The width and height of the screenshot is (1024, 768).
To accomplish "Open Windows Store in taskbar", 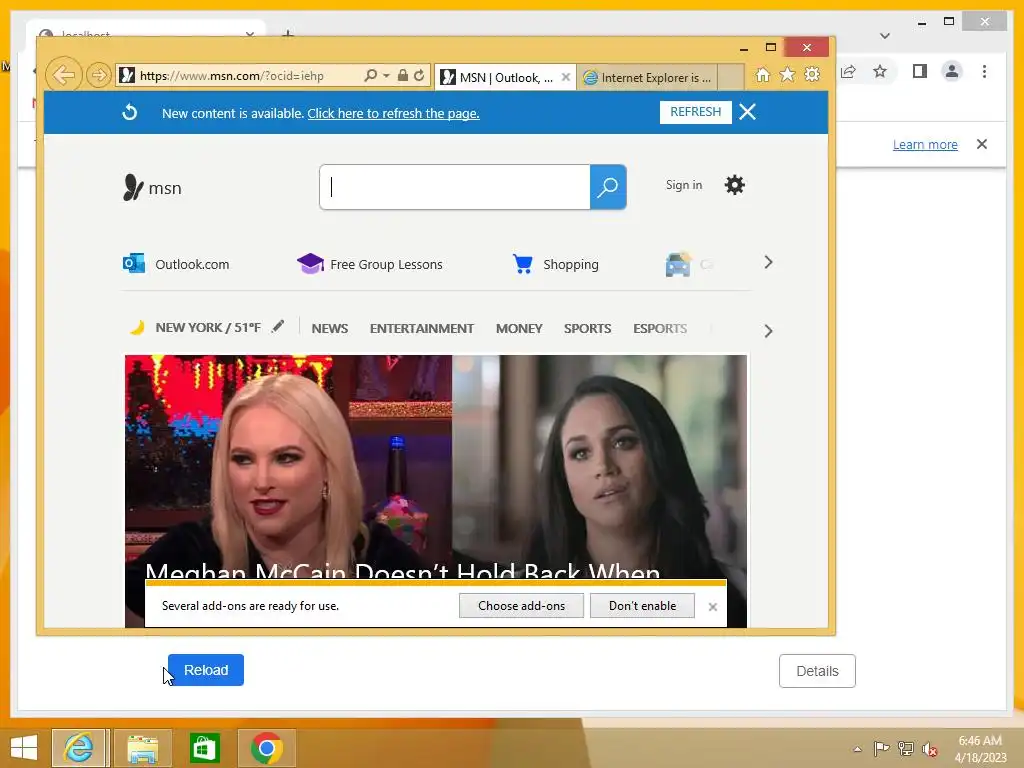I will [204, 748].
